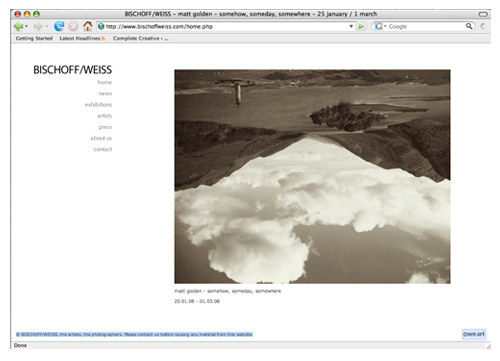The width and height of the screenshot is (500, 361).
Task: Click the toolbar toggle pill in the title bar
Action: (x=483, y=14)
